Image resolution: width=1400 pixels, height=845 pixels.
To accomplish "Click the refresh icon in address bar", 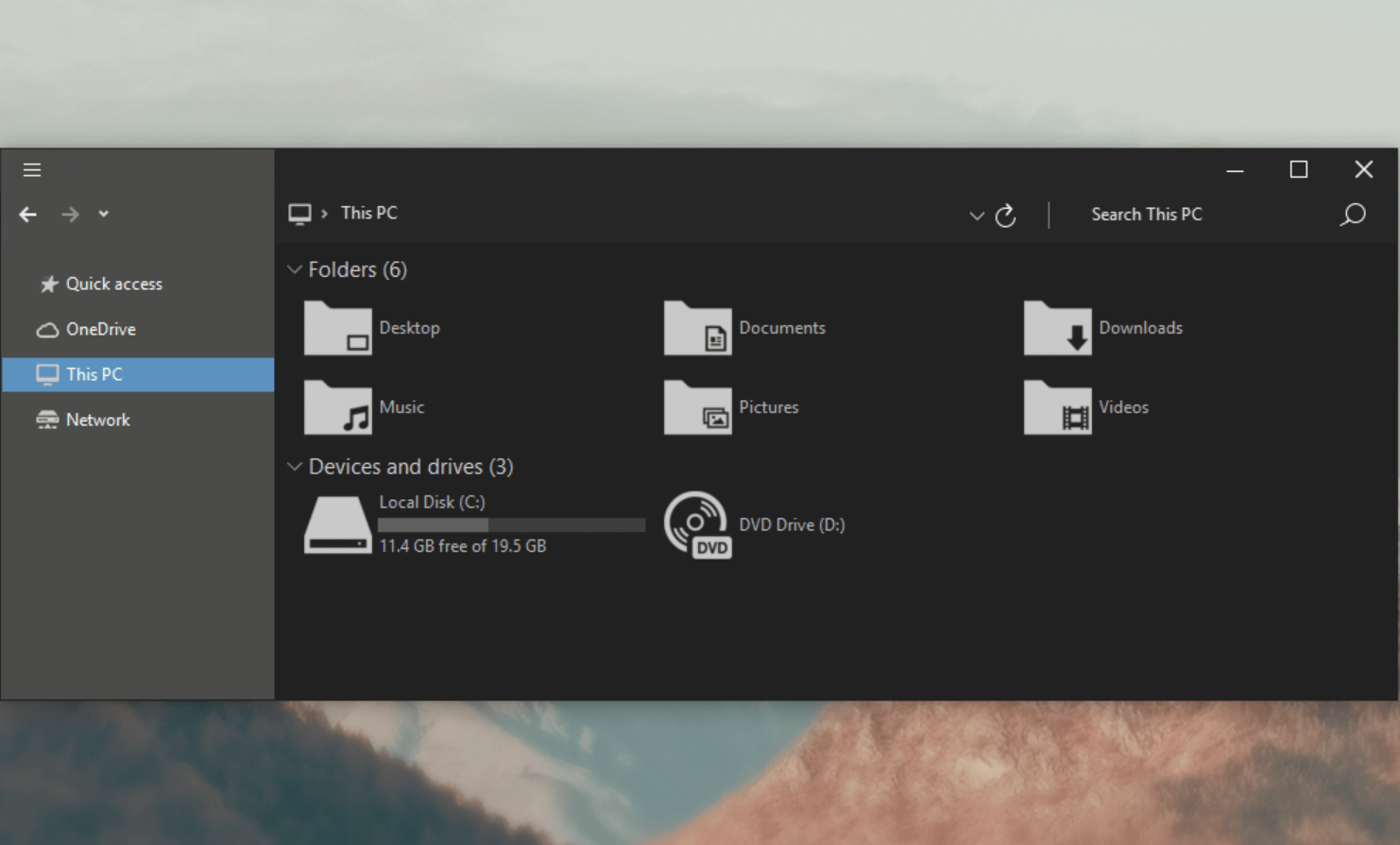I will [x=1006, y=216].
